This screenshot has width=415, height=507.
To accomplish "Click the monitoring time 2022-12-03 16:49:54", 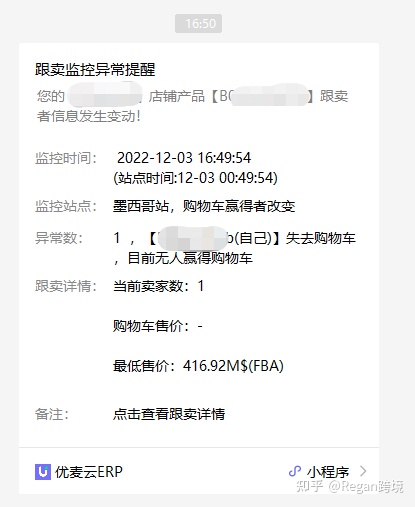I will point(184,158).
